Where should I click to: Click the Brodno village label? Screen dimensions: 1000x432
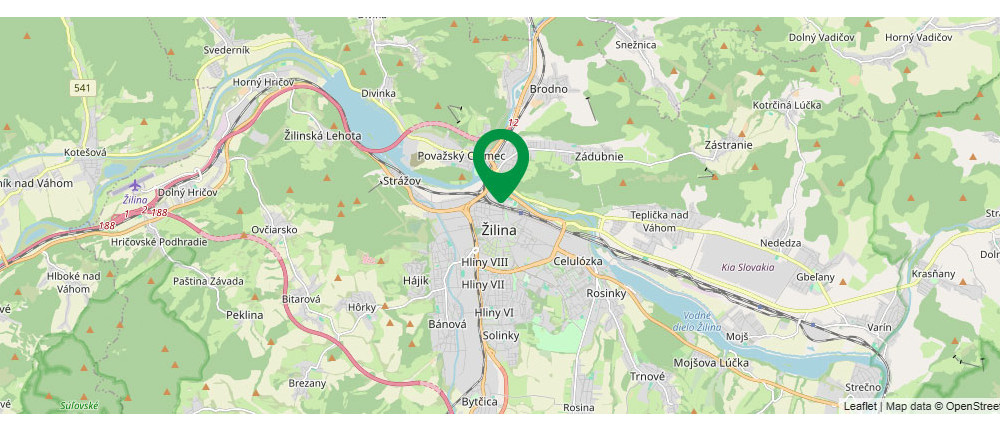click(548, 89)
